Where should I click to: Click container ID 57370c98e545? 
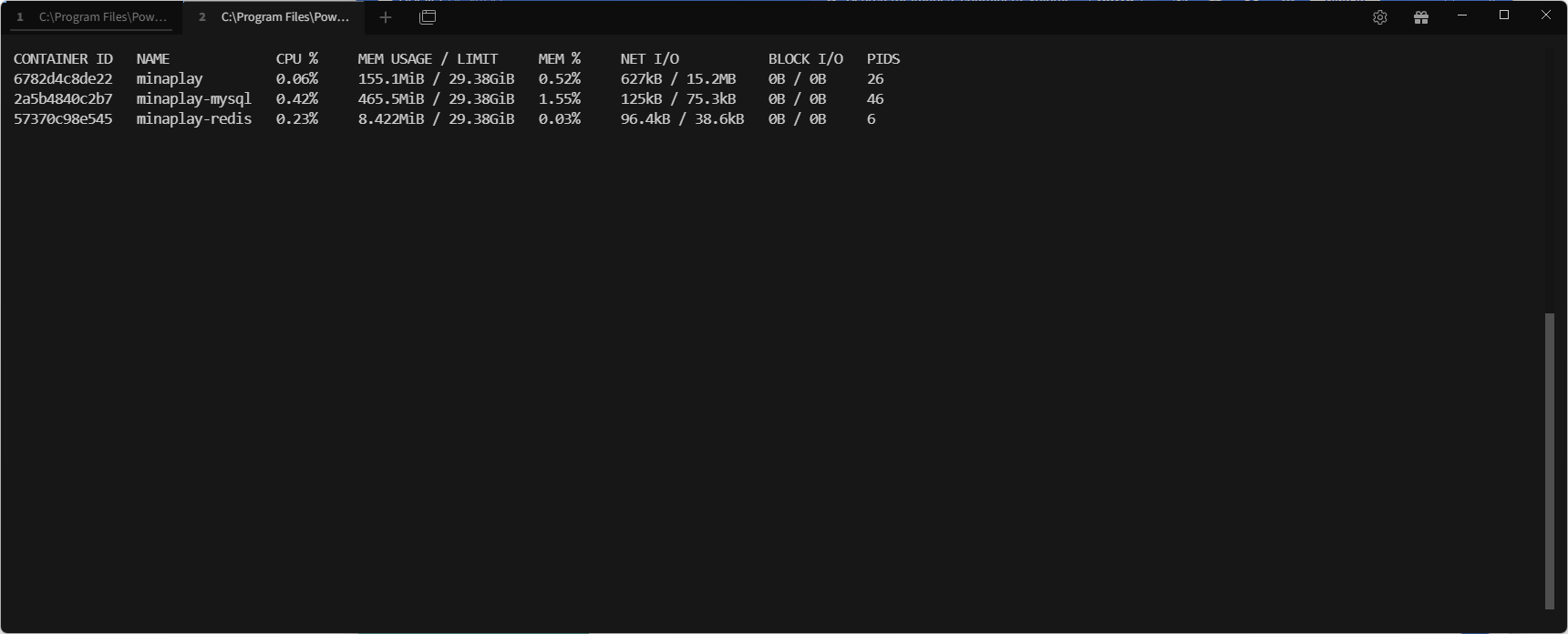pos(63,119)
